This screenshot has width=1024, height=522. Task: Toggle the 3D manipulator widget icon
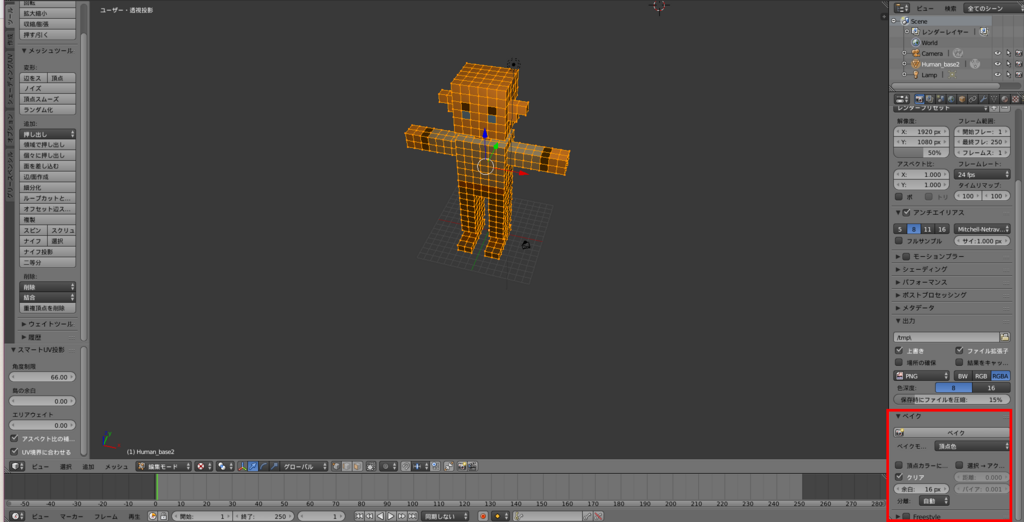(242, 466)
